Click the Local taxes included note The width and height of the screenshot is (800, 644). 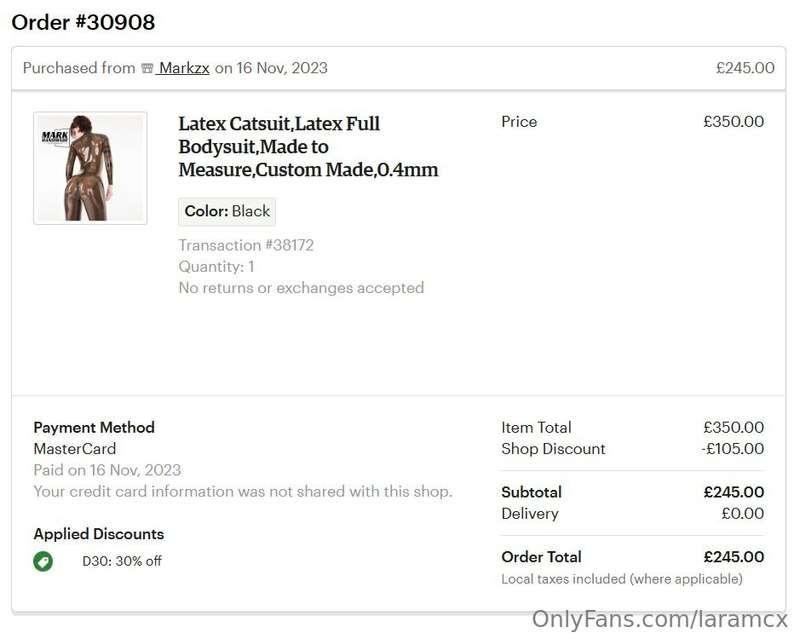[622, 579]
